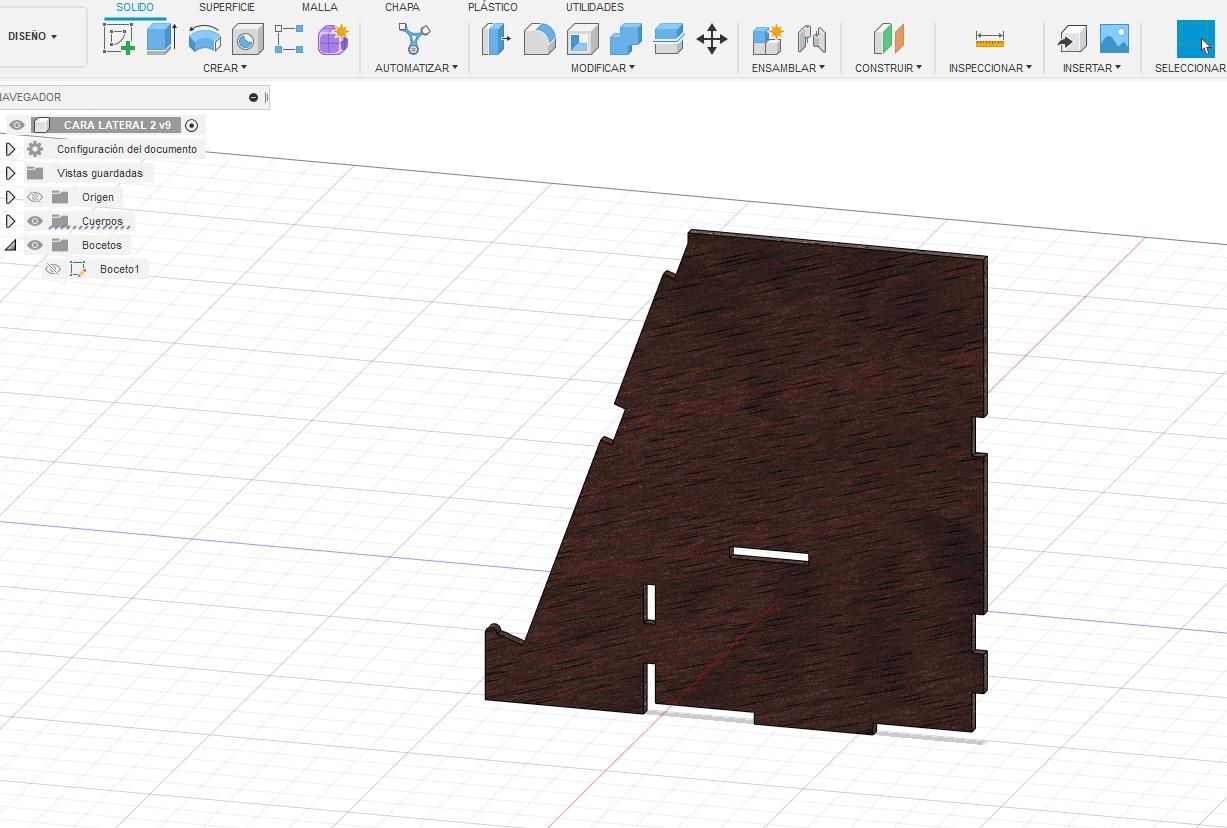Expand the Vistas guardadas tree node

tap(10, 173)
